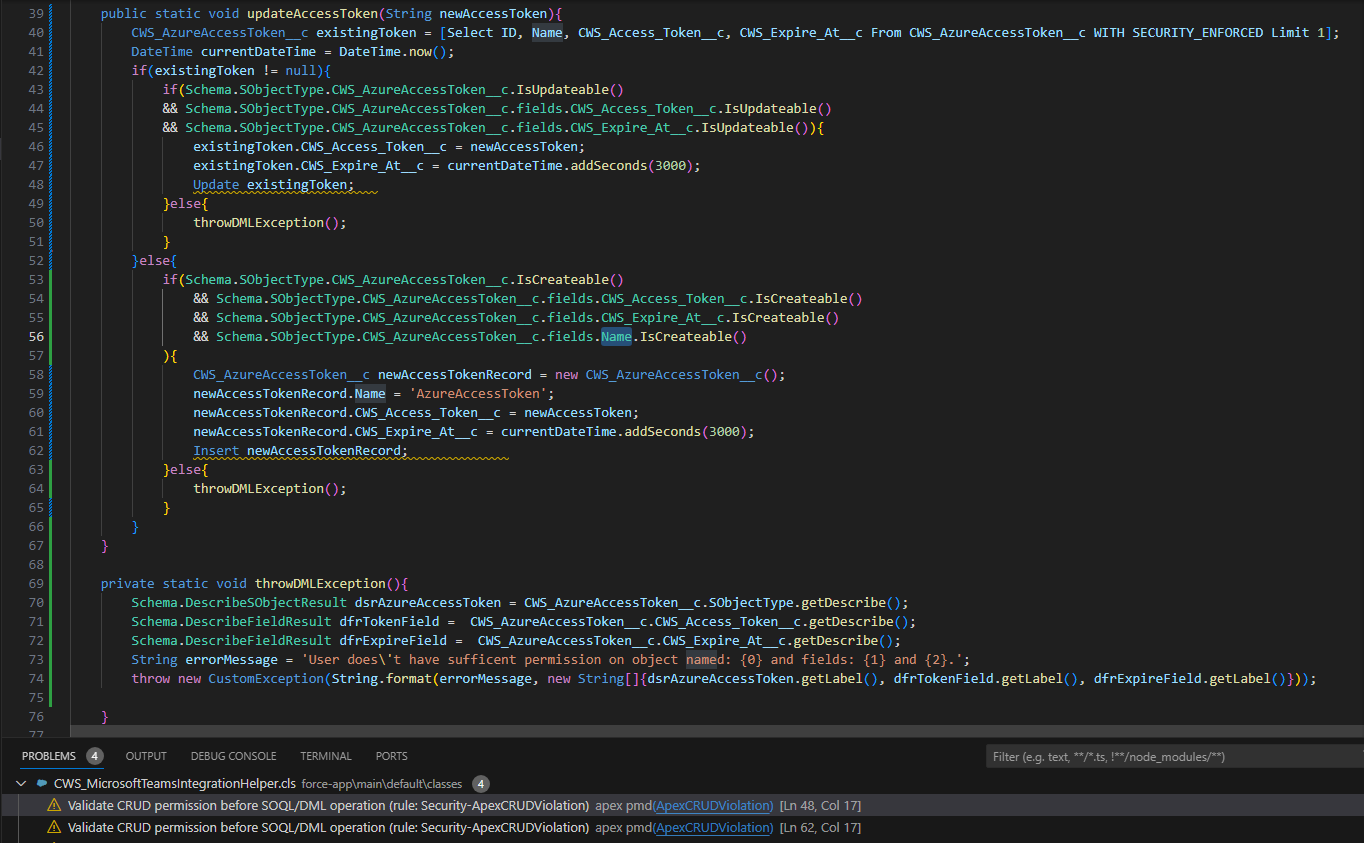Switch to the TERMINAL tab
Image resolution: width=1364 pixels, height=843 pixels.
click(x=325, y=756)
